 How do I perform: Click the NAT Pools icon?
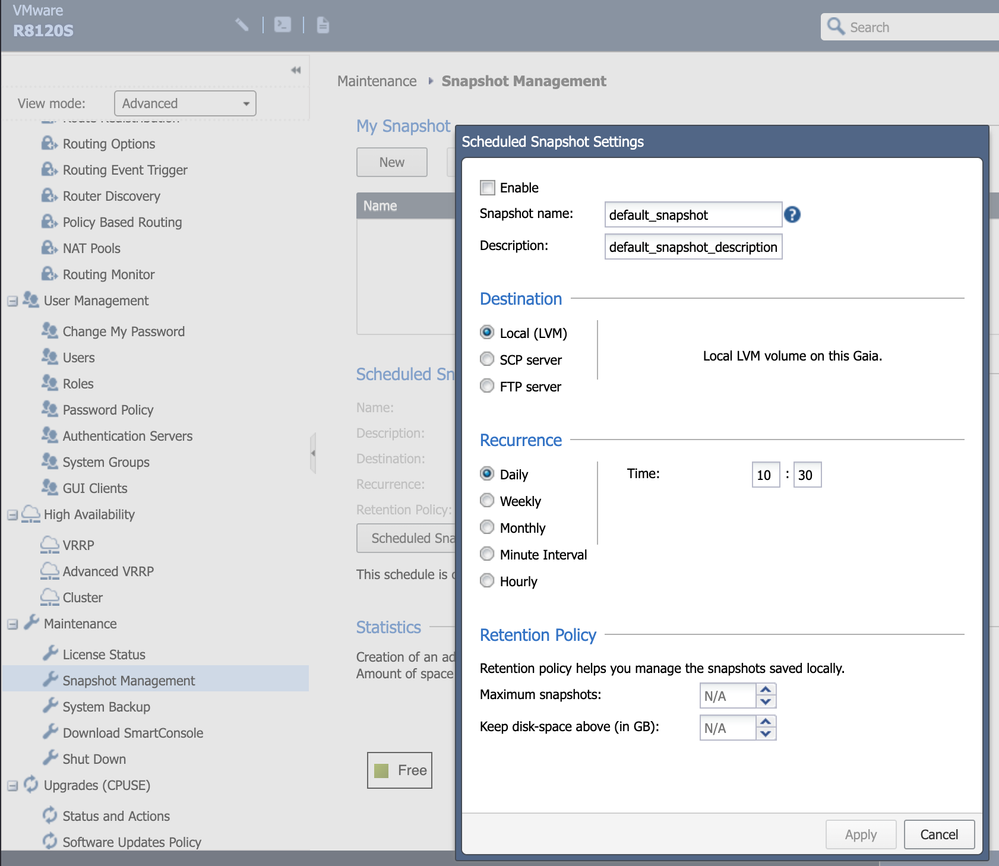(49, 248)
